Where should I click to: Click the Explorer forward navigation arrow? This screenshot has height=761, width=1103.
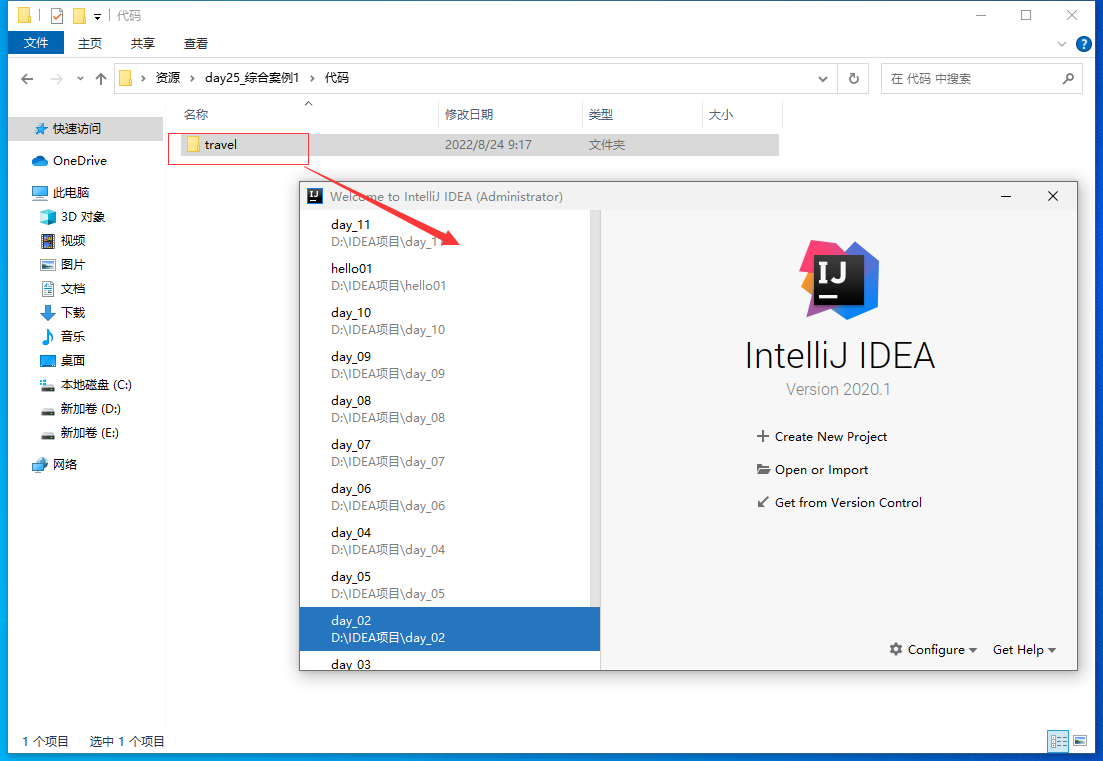coord(56,79)
